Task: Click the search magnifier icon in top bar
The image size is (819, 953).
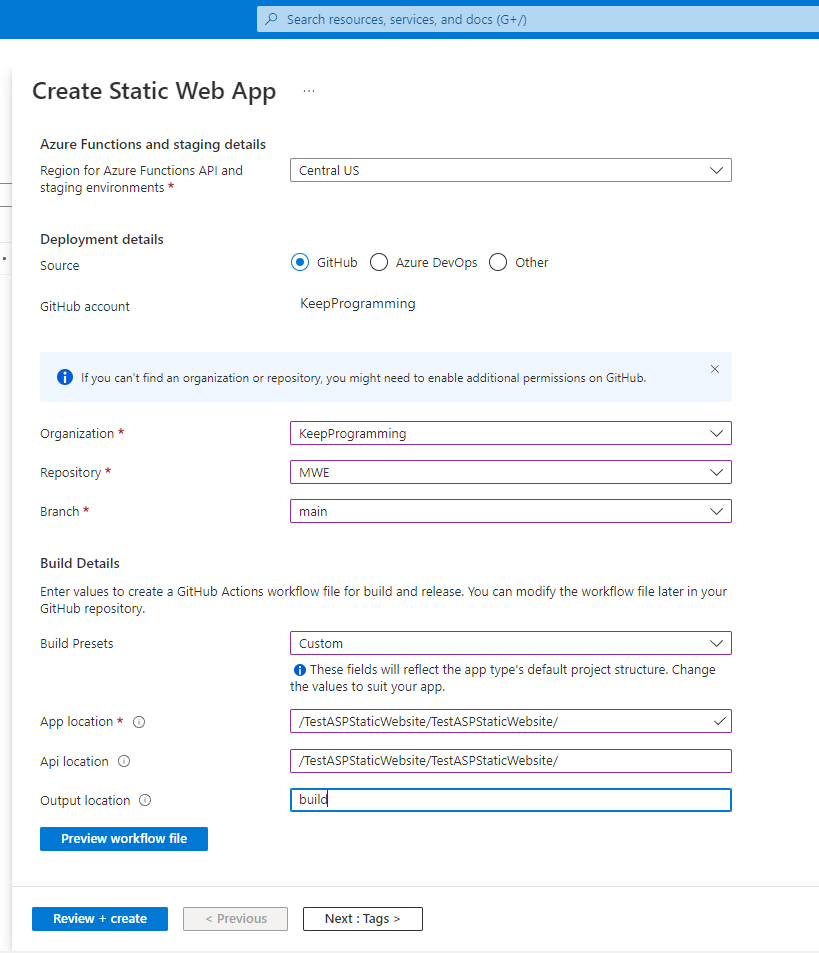Action: coord(272,19)
